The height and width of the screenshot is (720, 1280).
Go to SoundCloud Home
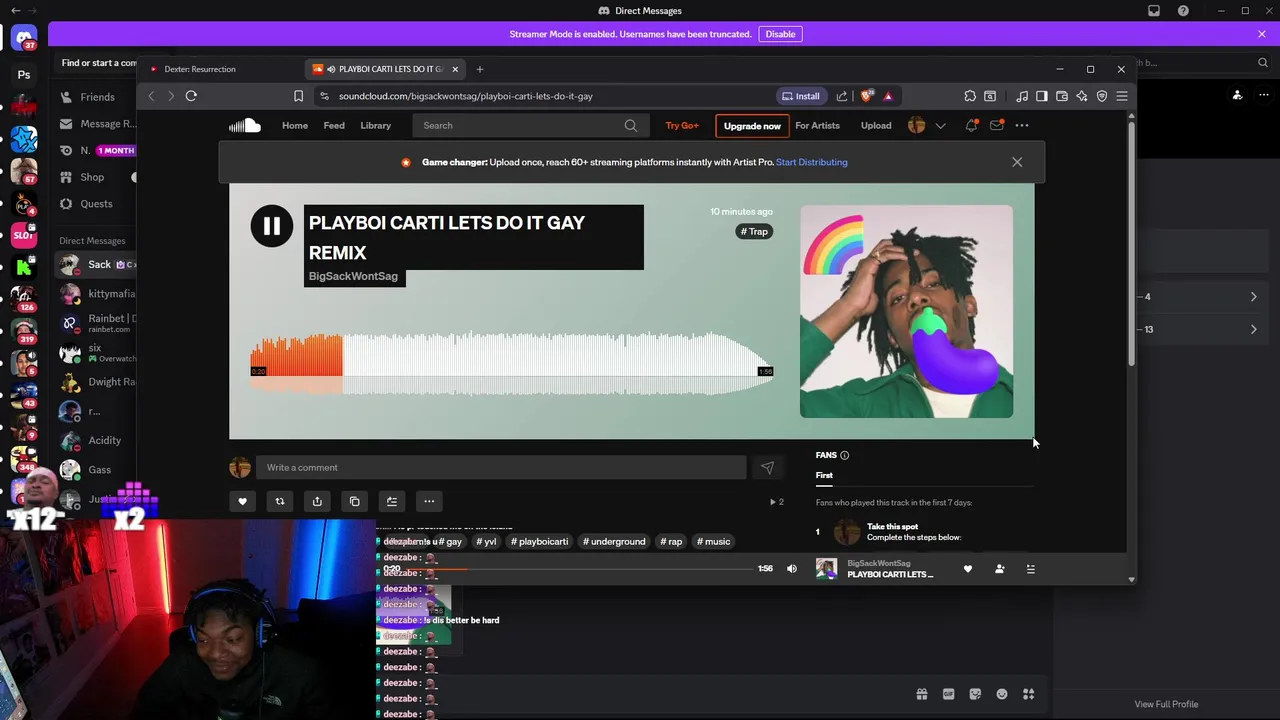(295, 125)
